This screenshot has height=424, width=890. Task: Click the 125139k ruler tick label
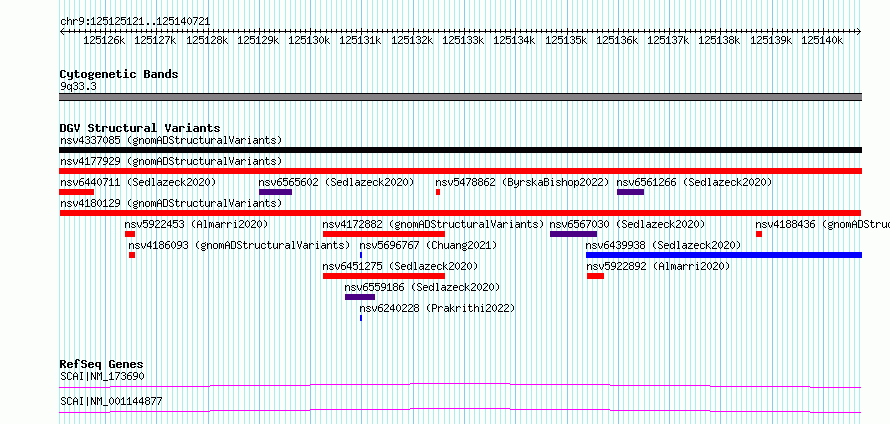click(771, 40)
